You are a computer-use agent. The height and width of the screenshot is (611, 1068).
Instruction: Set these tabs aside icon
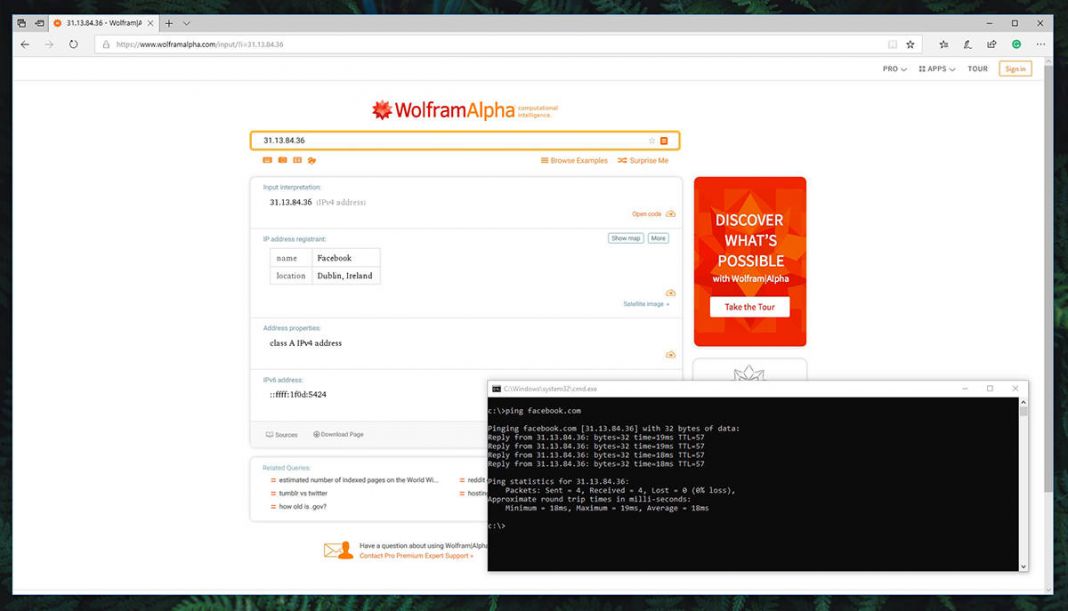(40, 23)
